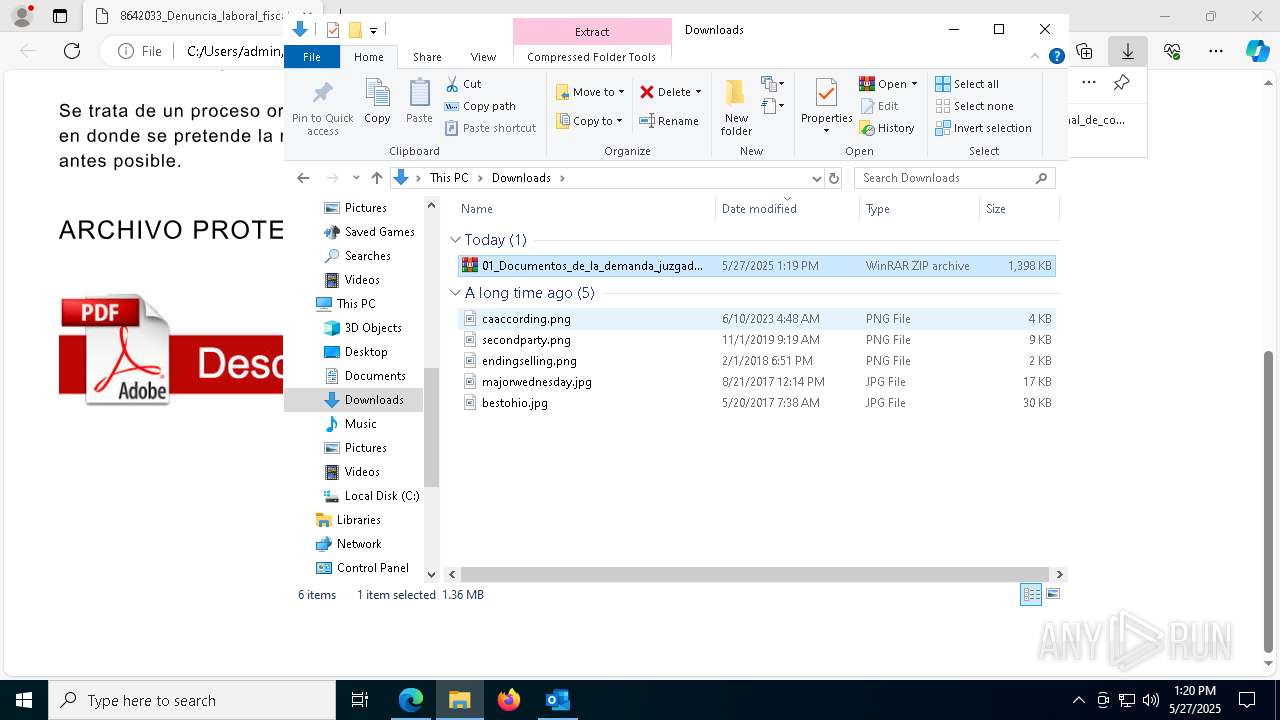1280x720 pixels.
Task: Select bestohio.jpg file
Action: tap(756, 403)
